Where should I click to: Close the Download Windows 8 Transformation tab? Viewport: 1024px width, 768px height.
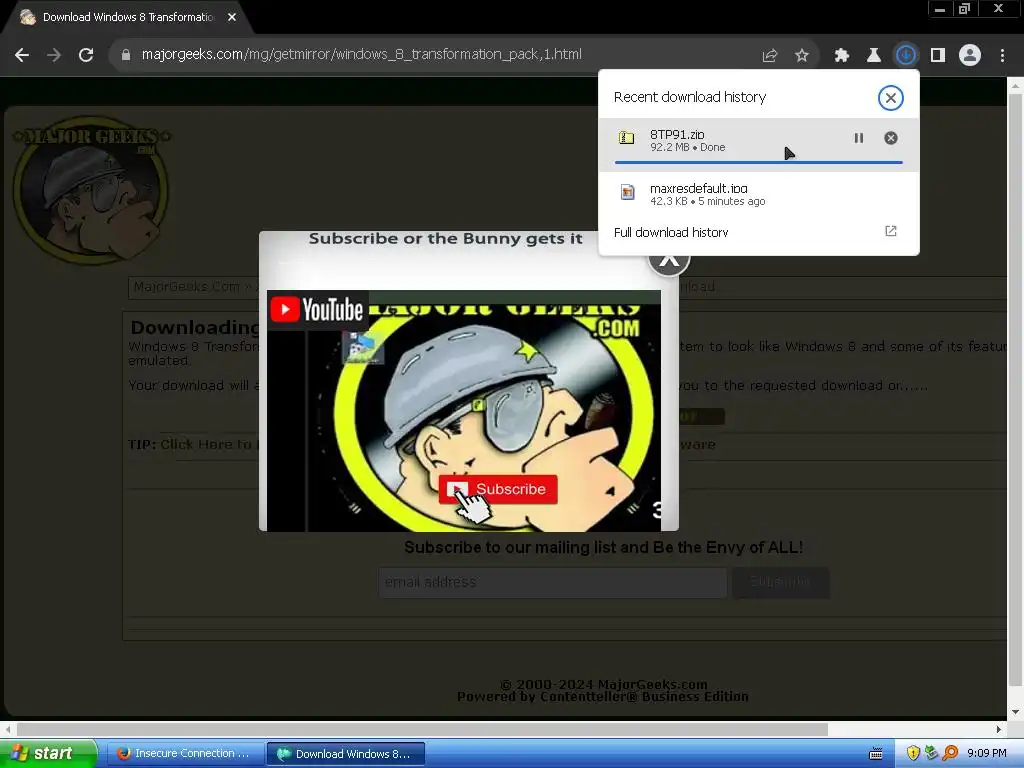coord(232,18)
